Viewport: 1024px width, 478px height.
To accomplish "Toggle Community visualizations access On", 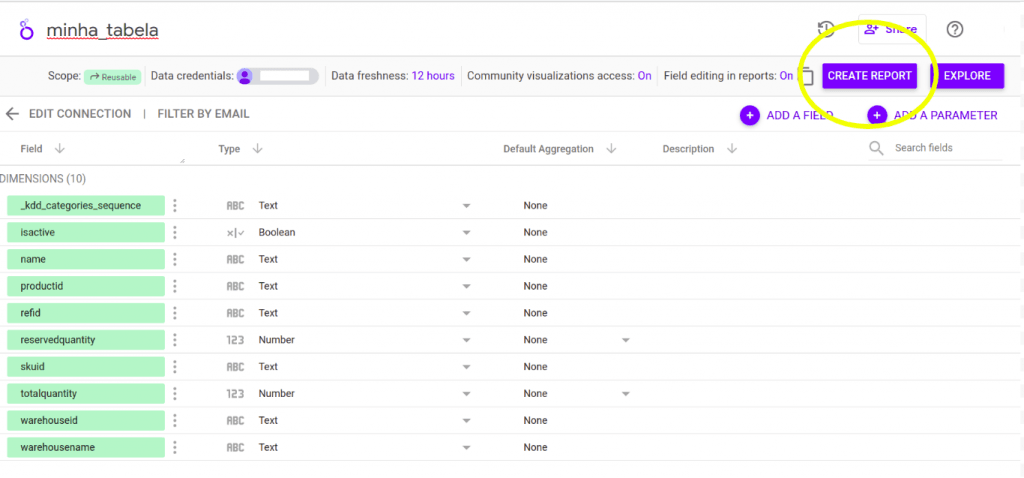I will pyautogui.click(x=645, y=76).
